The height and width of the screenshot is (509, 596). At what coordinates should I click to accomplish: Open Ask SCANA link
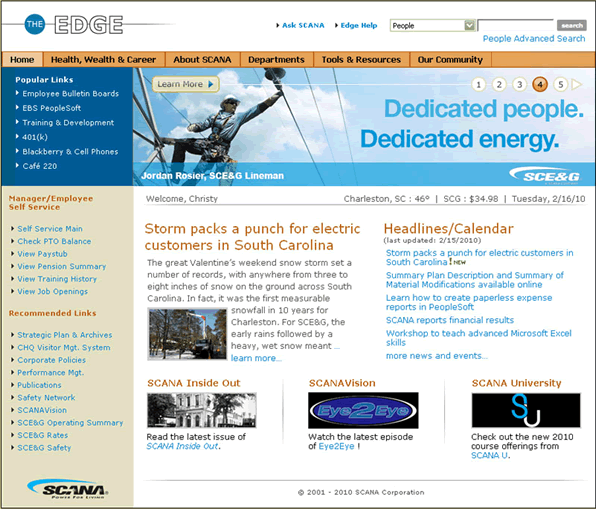[x=303, y=25]
